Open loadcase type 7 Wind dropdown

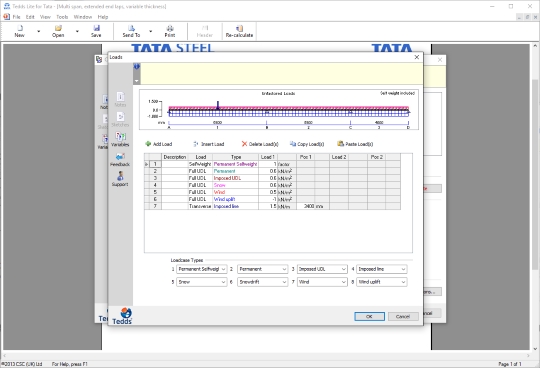(322, 282)
